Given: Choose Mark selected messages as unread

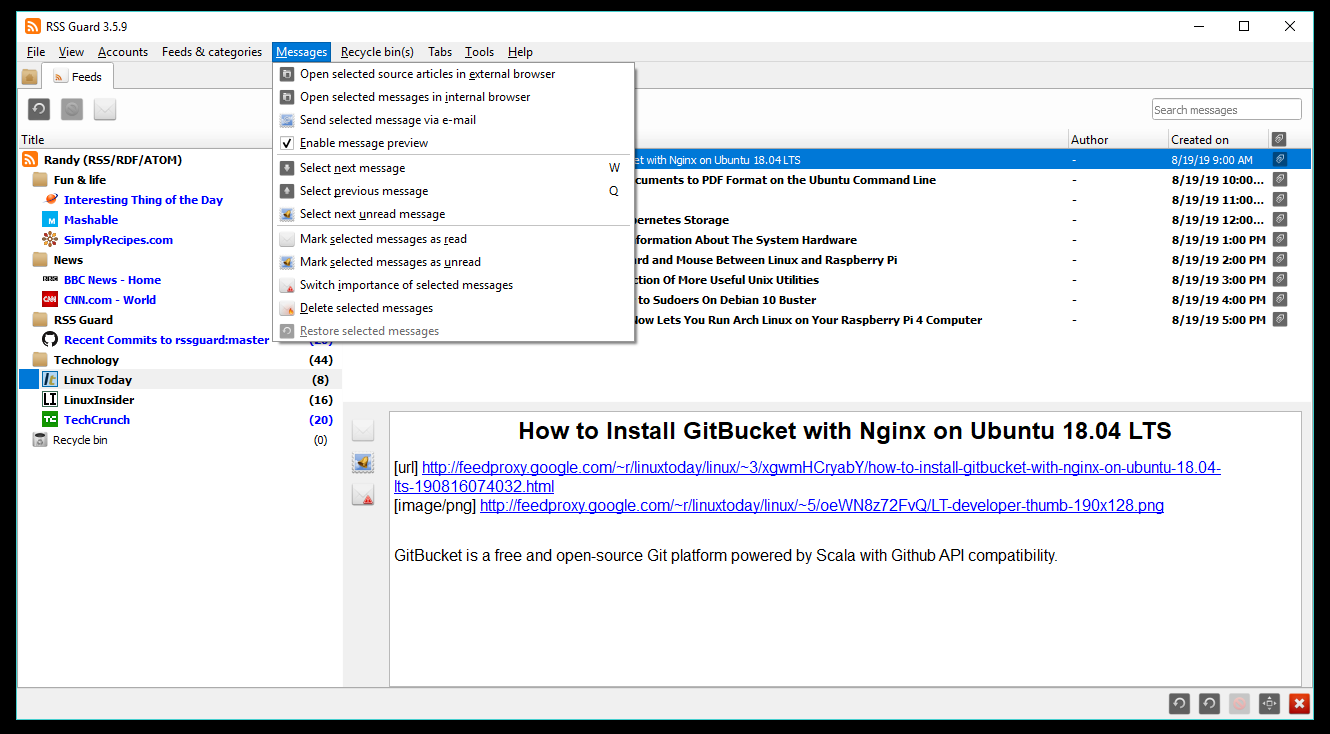Looking at the screenshot, I should [x=454, y=262].
